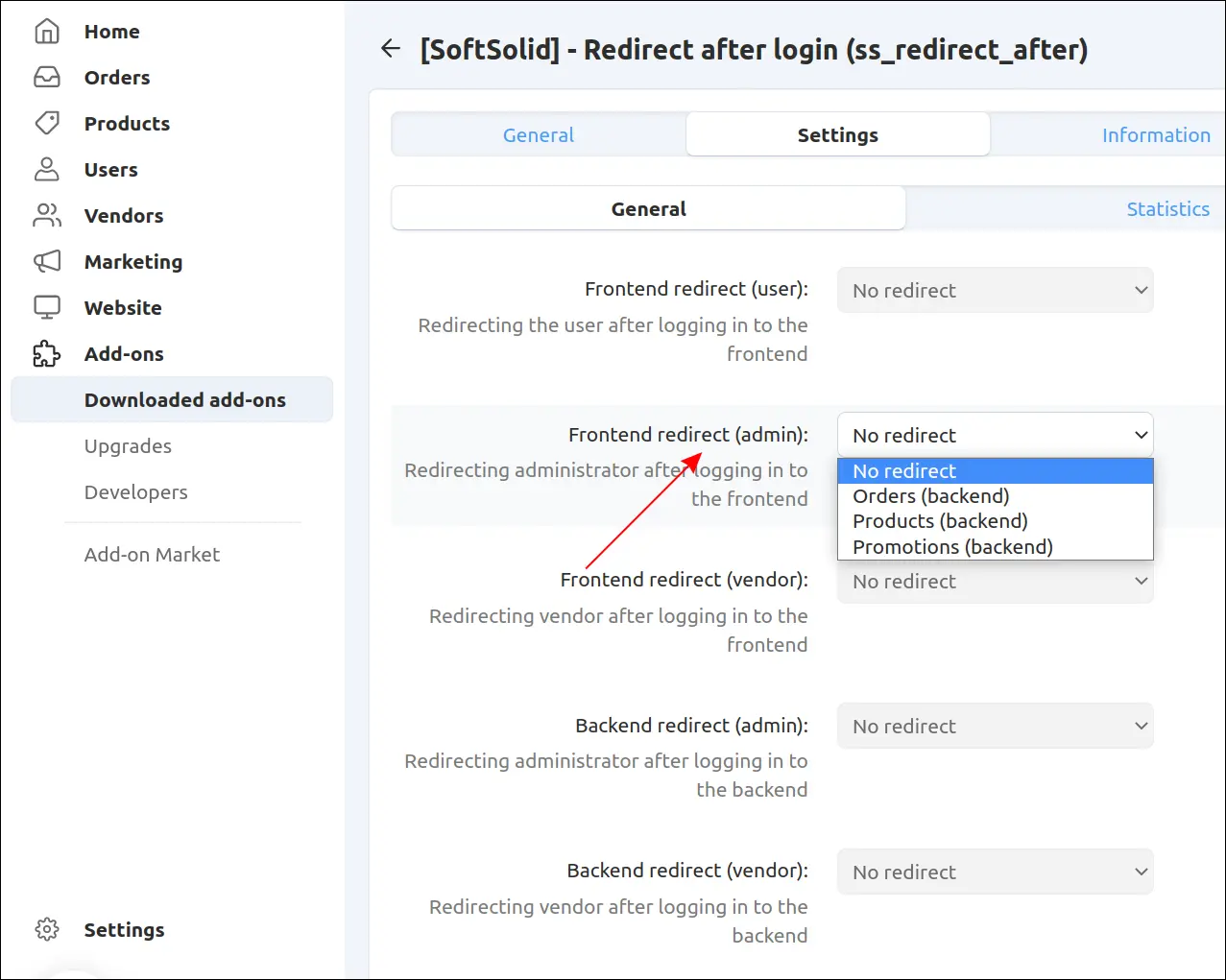Go back using the left arrow
The height and width of the screenshot is (980, 1226).
tap(391, 49)
